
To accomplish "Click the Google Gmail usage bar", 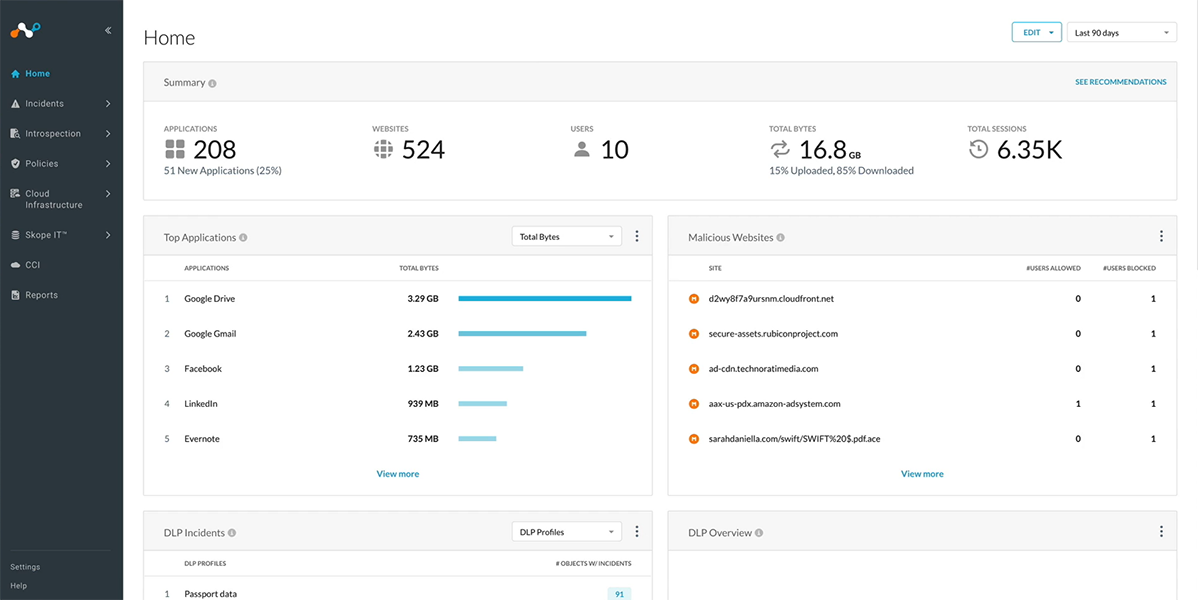I will click(x=523, y=334).
